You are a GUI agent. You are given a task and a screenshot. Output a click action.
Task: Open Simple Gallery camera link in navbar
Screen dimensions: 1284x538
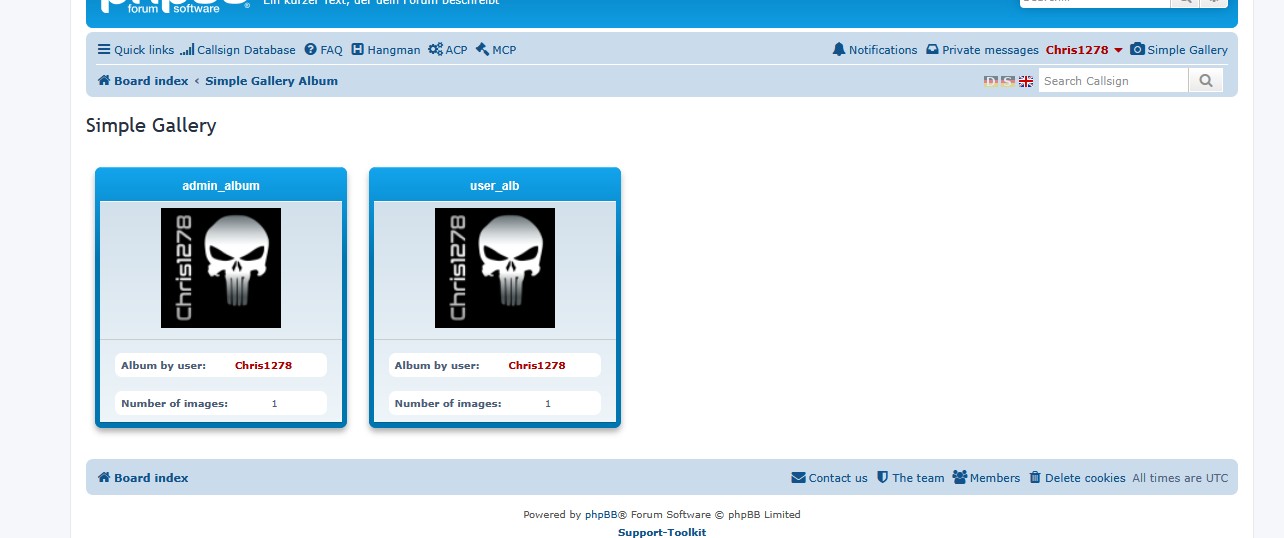[1179, 50]
